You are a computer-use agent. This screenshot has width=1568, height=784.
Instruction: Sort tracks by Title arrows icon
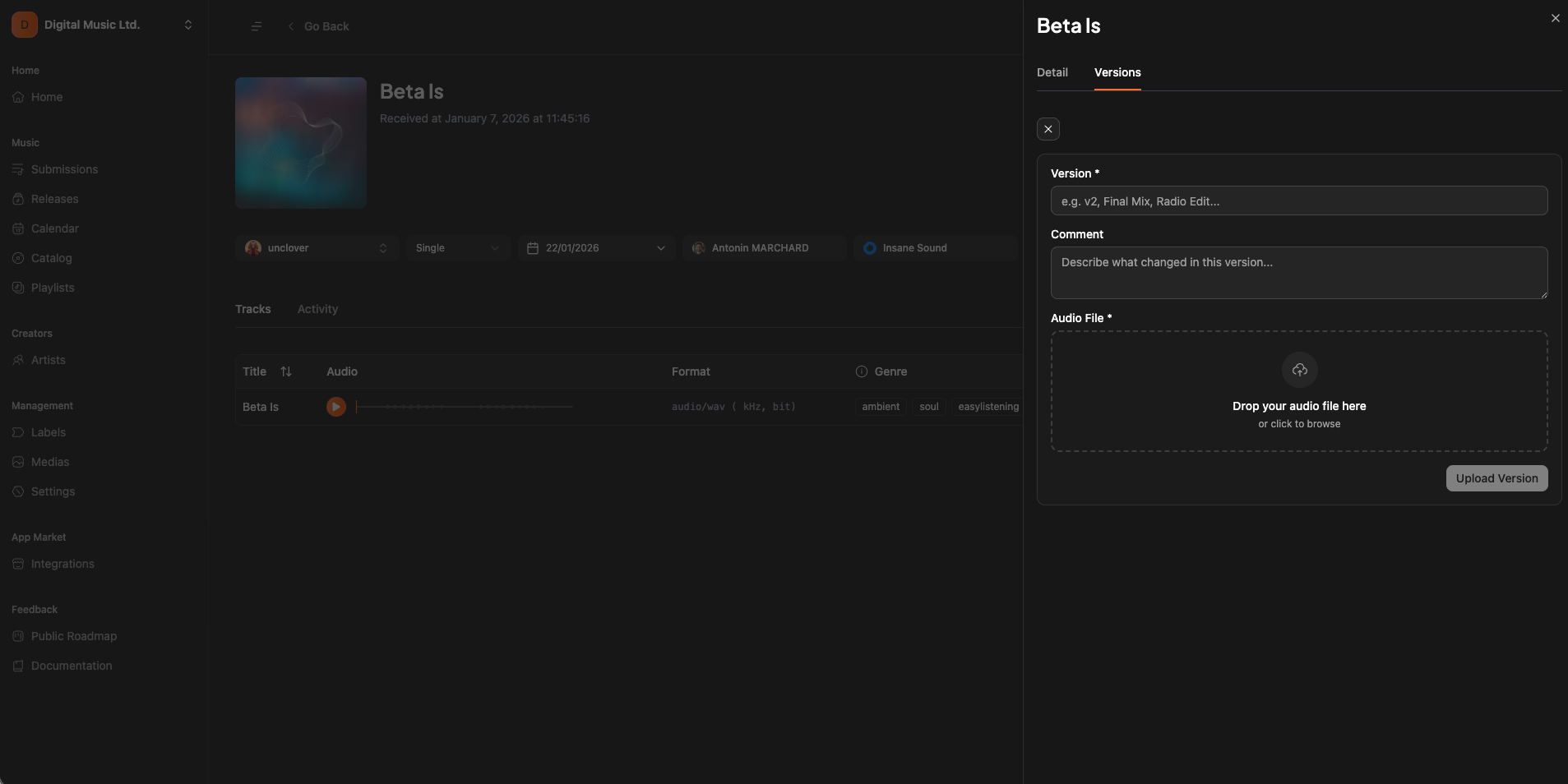(286, 371)
